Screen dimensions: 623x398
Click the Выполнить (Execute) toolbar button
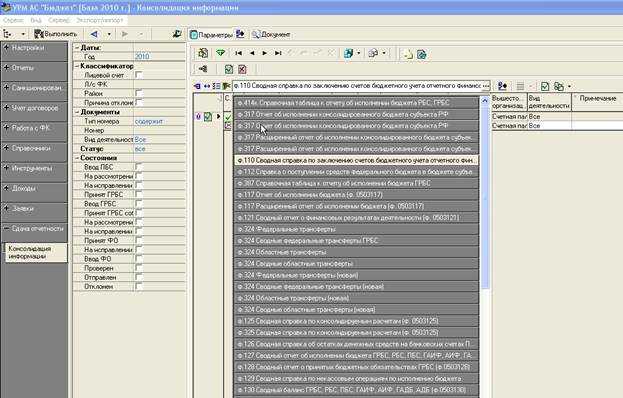click(x=56, y=34)
